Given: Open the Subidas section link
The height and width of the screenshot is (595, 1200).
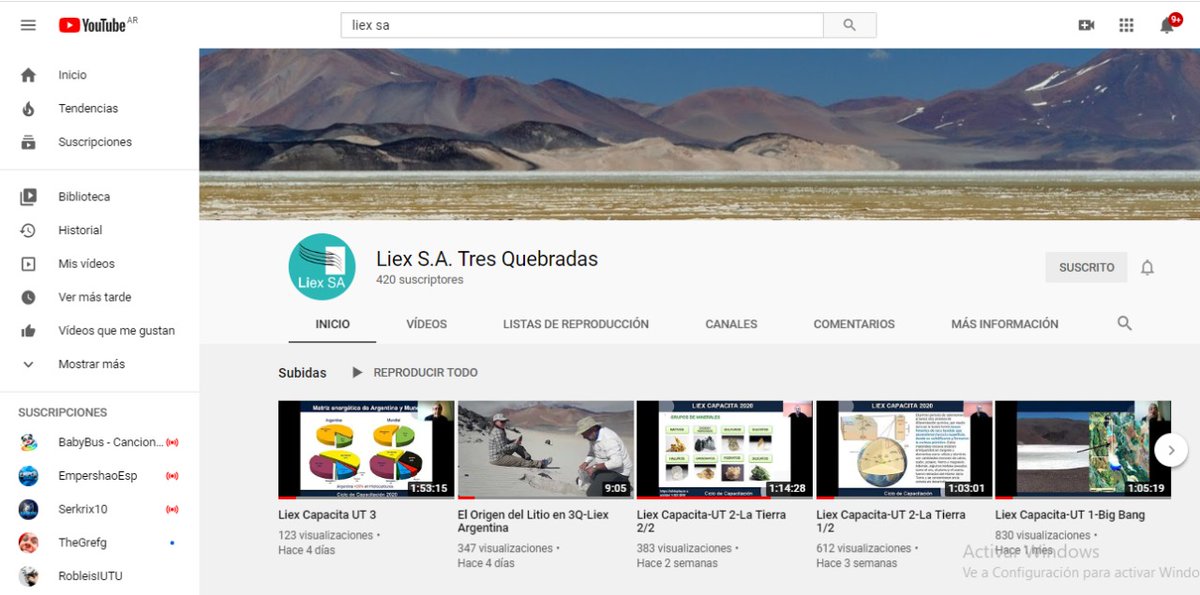Looking at the screenshot, I should [x=302, y=373].
